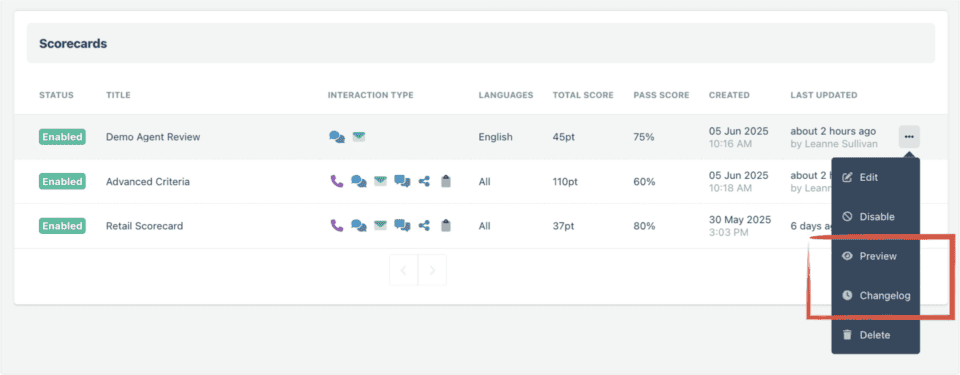
Task: Choose Disable from the actions menu
Action: point(876,216)
